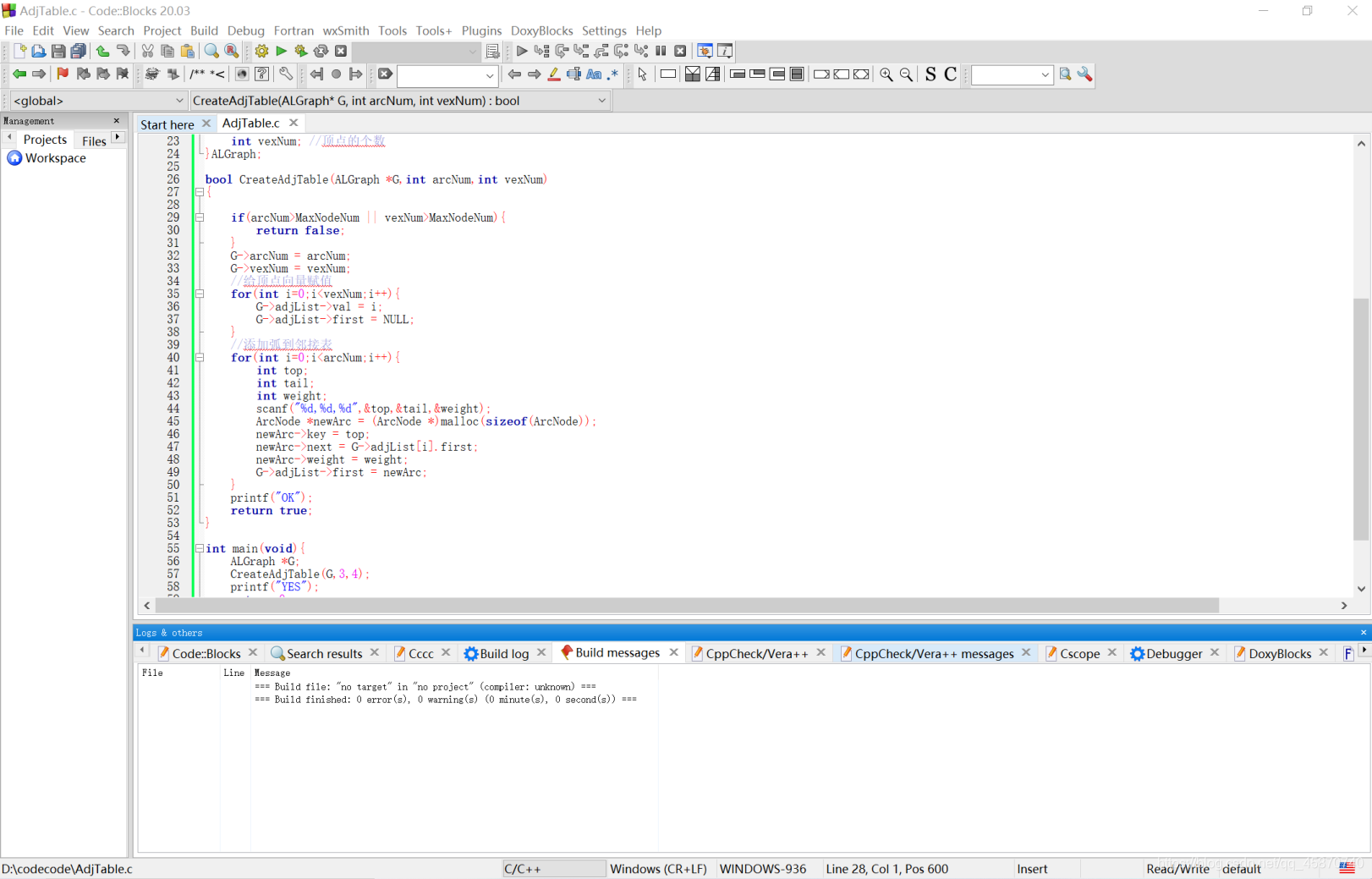
Task: Start debugging with the Debug/Continue icon
Action: tap(522, 52)
